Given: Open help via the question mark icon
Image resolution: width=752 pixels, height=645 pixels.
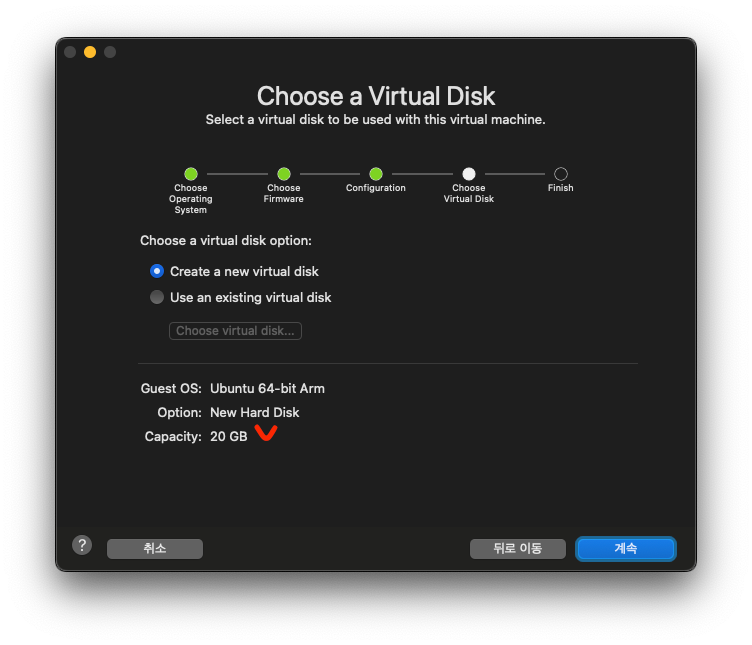Looking at the screenshot, I should [82, 545].
